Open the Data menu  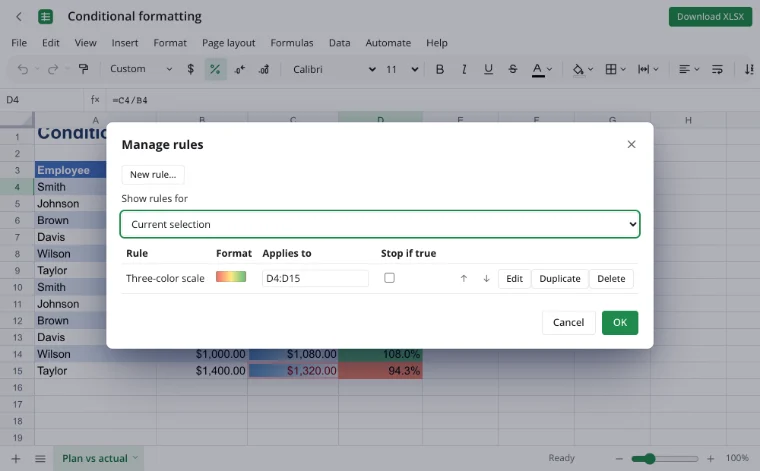339,43
